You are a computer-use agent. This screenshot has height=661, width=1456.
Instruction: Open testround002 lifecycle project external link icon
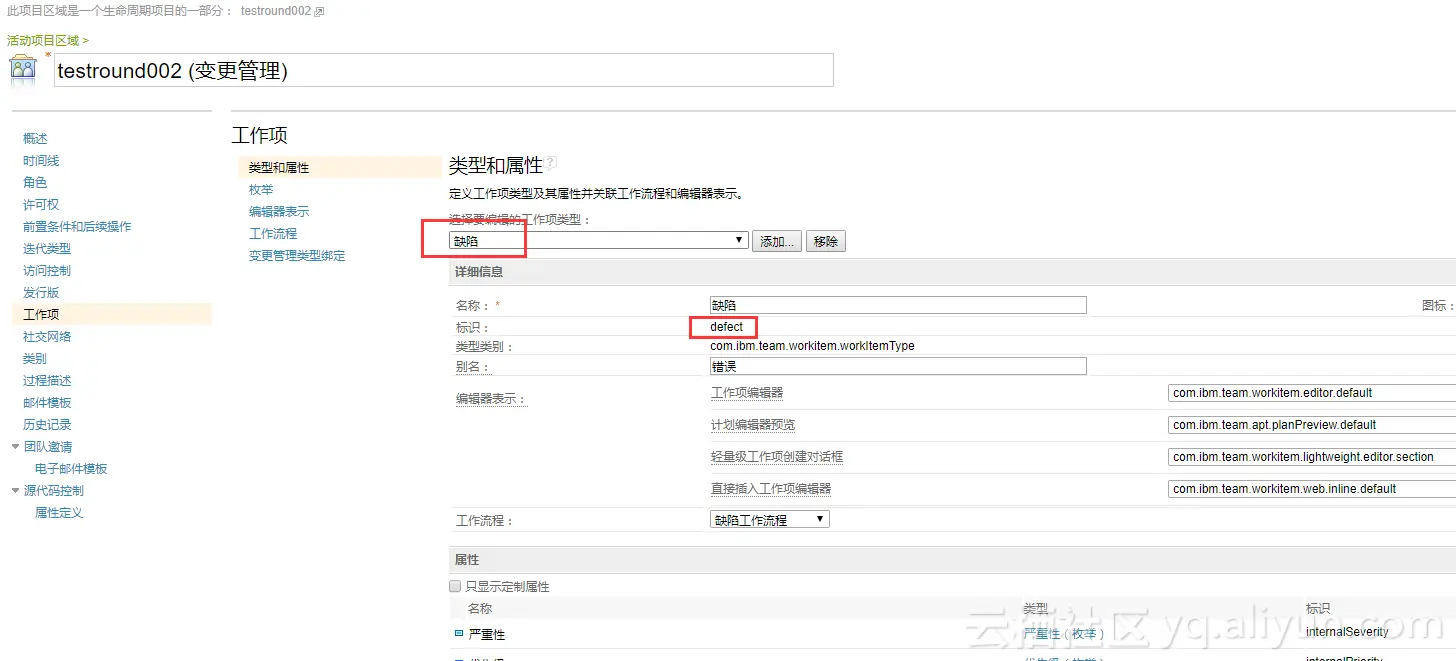[319, 12]
